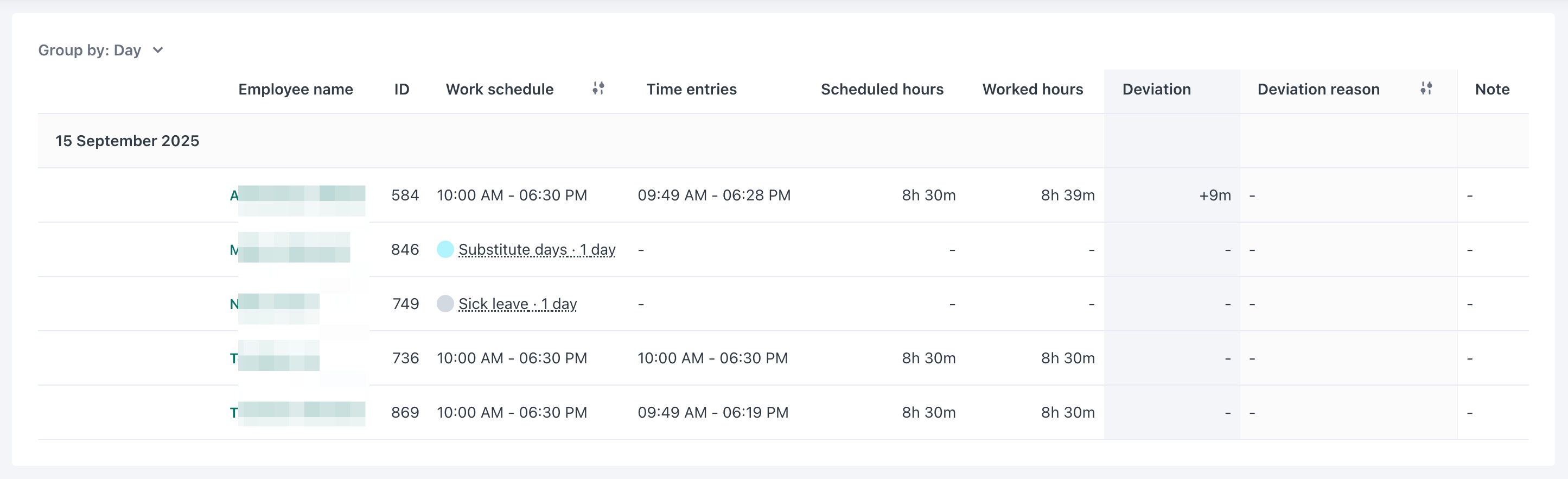Click the Time entries column header
Viewport: 1568px width, 479px height.
[x=691, y=90]
